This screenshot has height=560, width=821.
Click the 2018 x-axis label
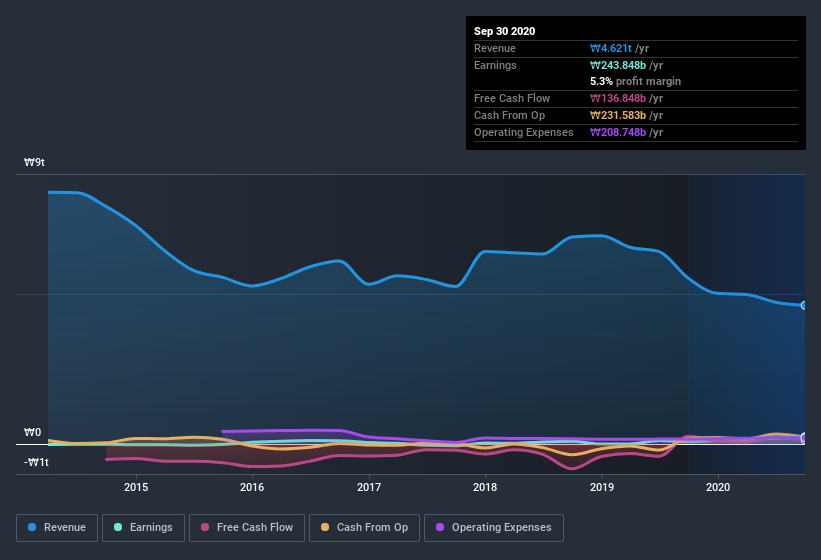485,487
